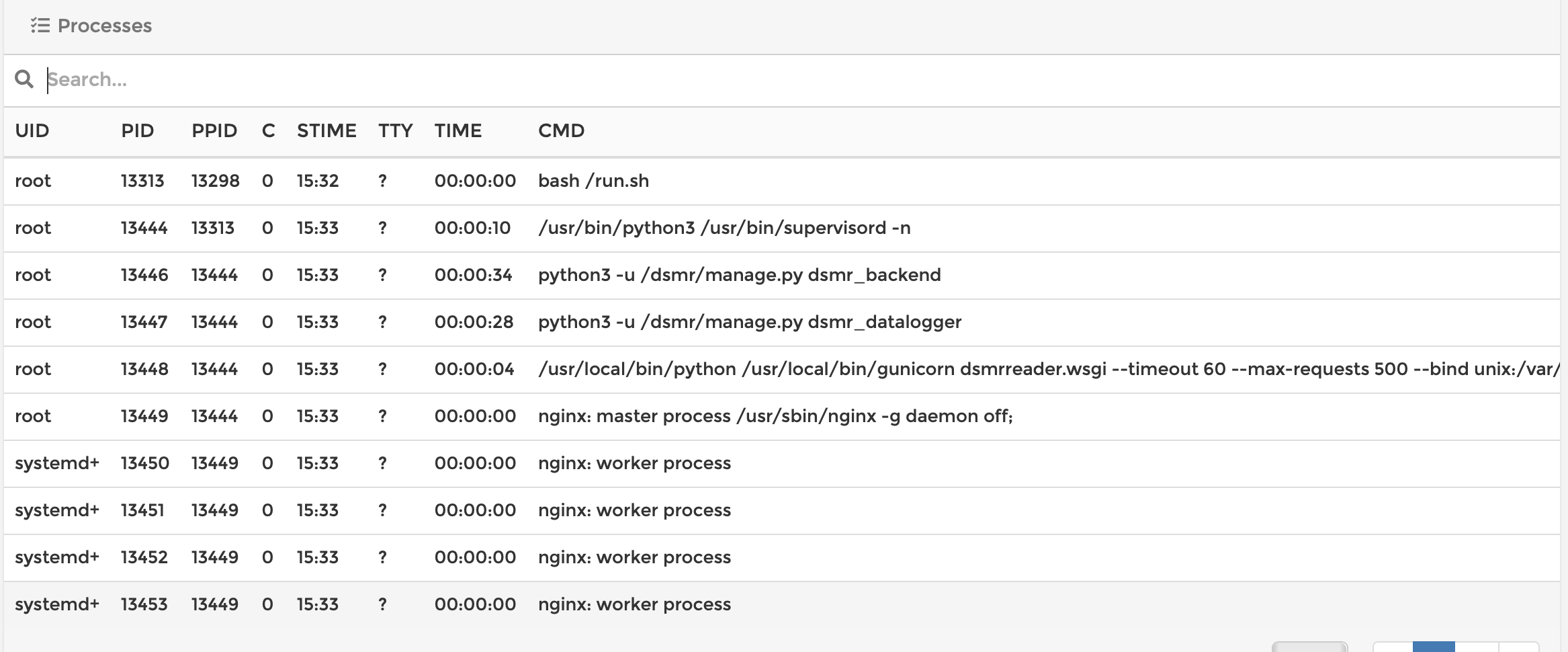Select the dsmr_backend process row

[470, 274]
